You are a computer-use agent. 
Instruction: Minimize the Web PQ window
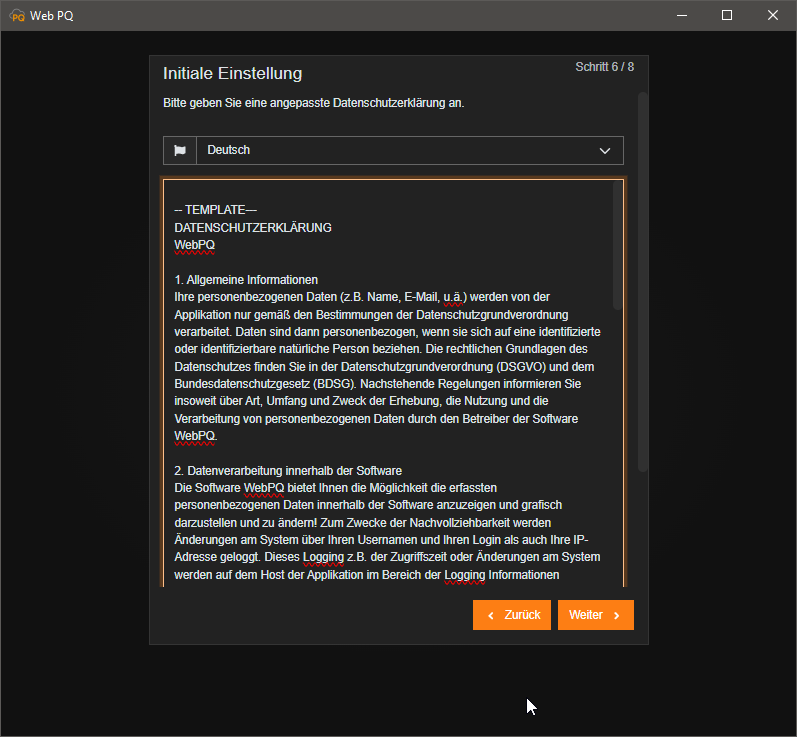pyautogui.click(x=681, y=15)
